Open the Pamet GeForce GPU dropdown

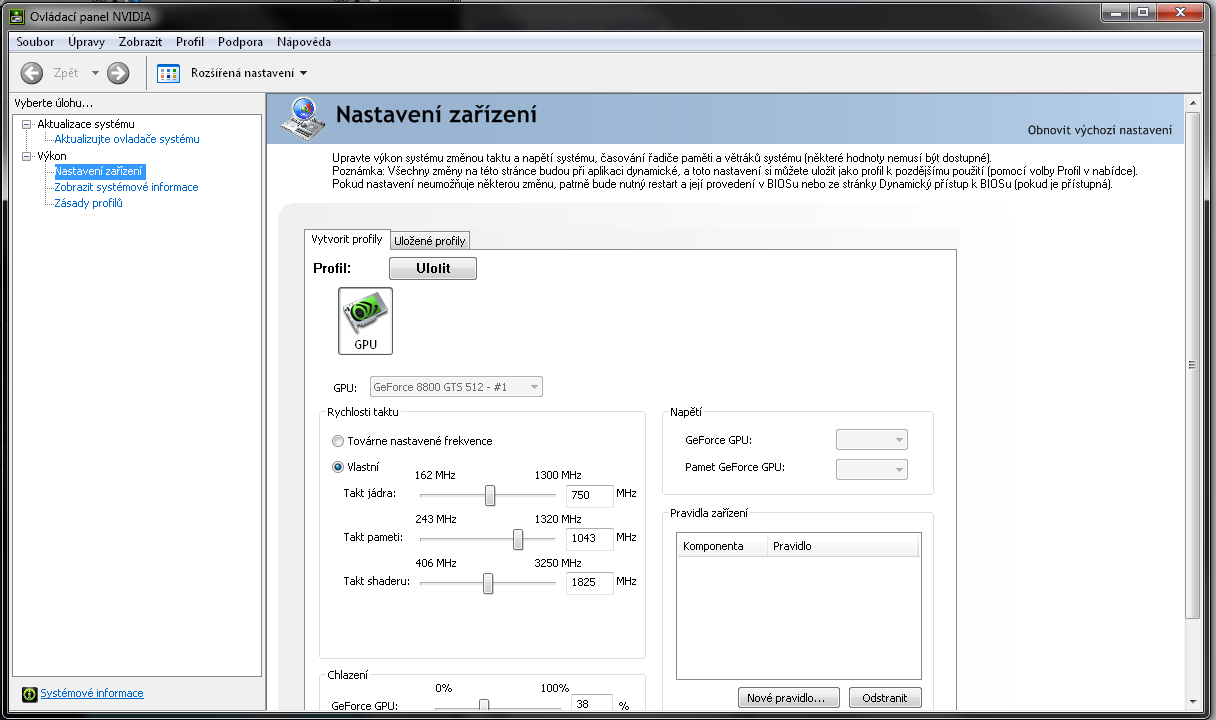point(871,469)
